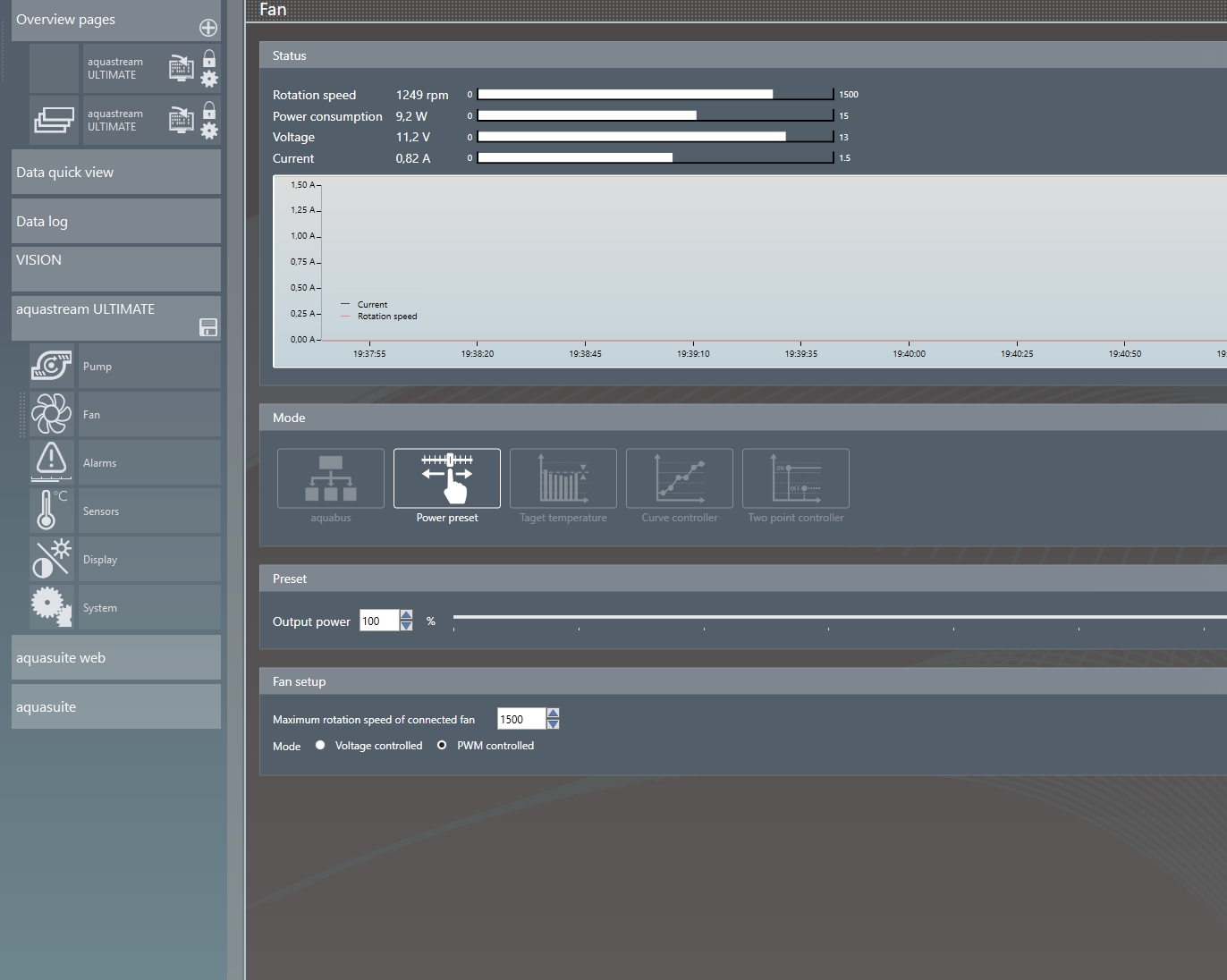Click the 1249 rpm rotation speed value

click(422, 95)
